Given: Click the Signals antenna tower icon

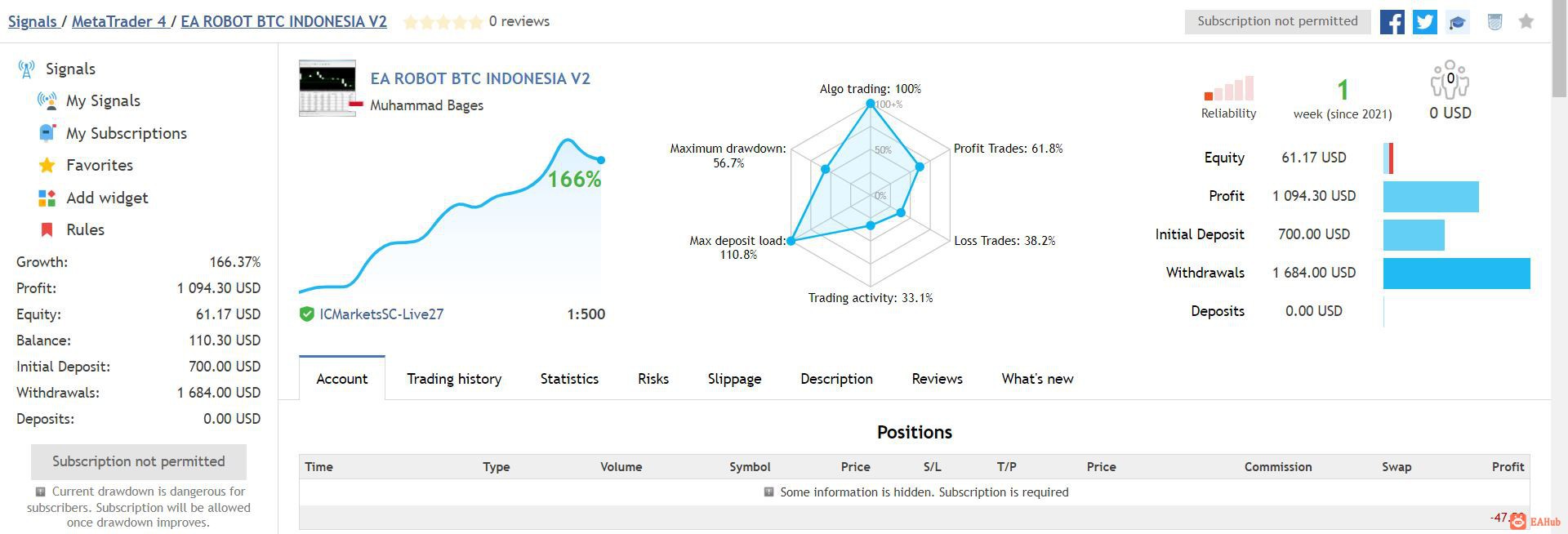Looking at the screenshot, I should click(x=26, y=69).
